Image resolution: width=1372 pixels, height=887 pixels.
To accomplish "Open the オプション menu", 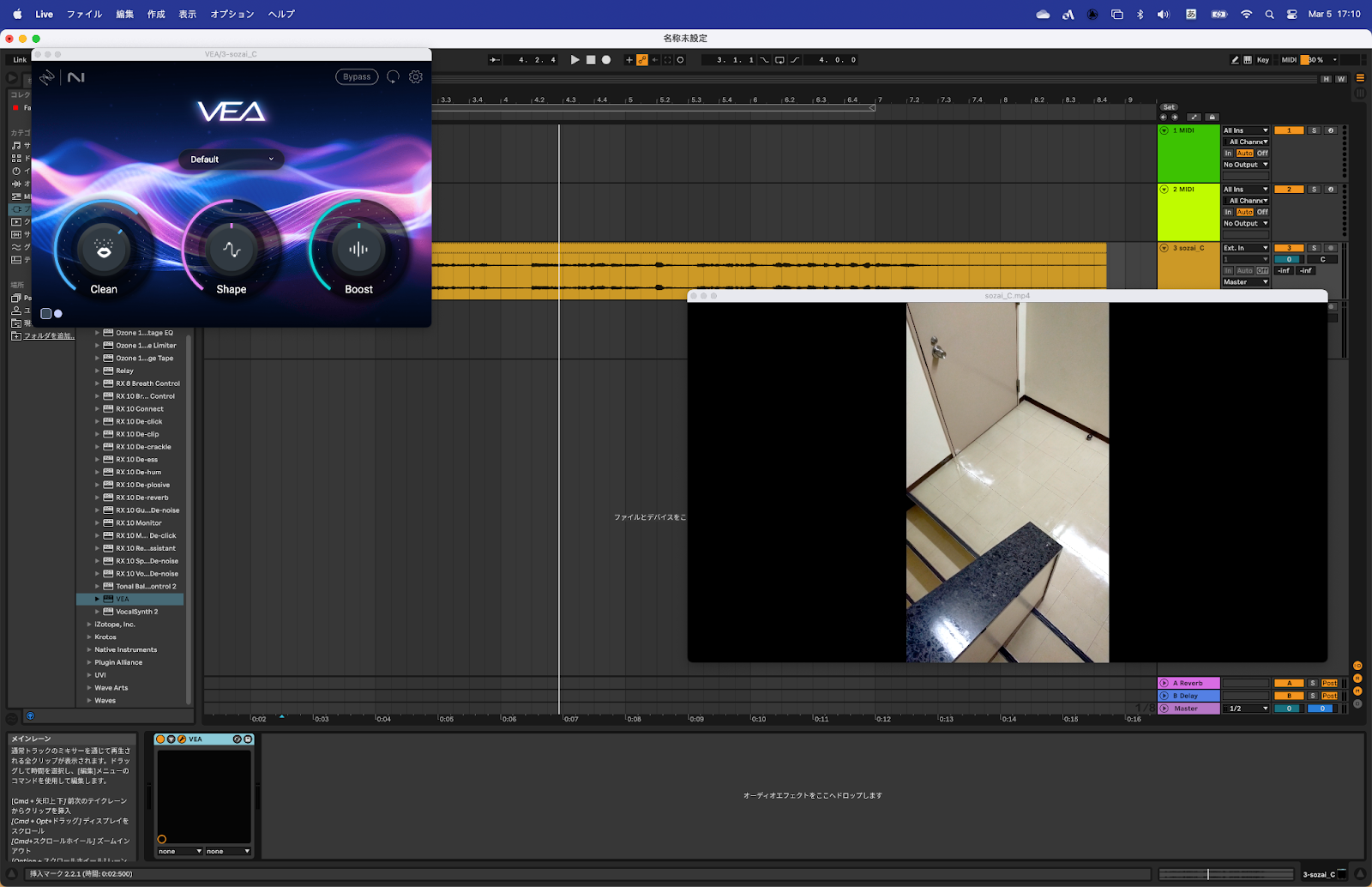I will [232, 14].
